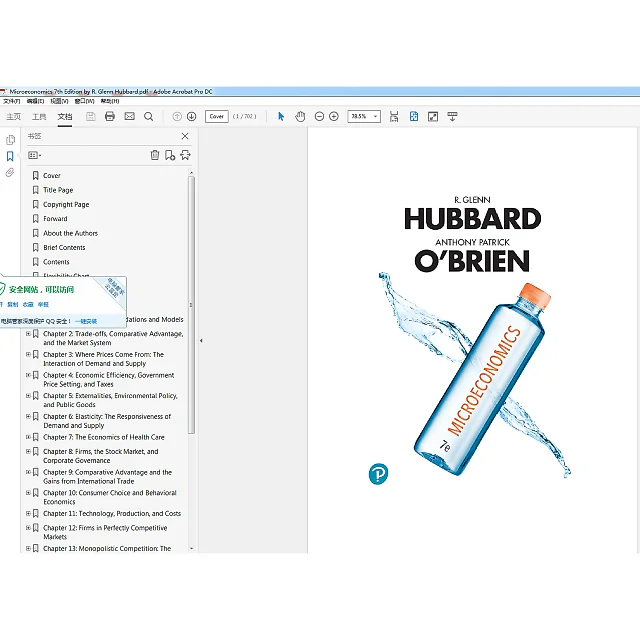
Task: Expand the Chapter 12 bookmark
Action: click(x=28, y=528)
